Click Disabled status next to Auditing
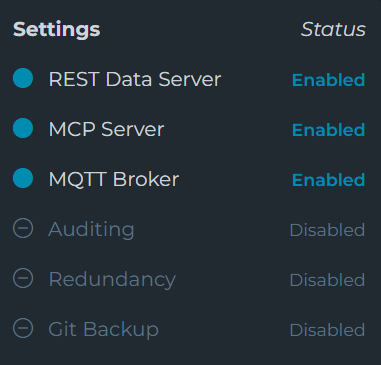381x365 pixels. 327,230
